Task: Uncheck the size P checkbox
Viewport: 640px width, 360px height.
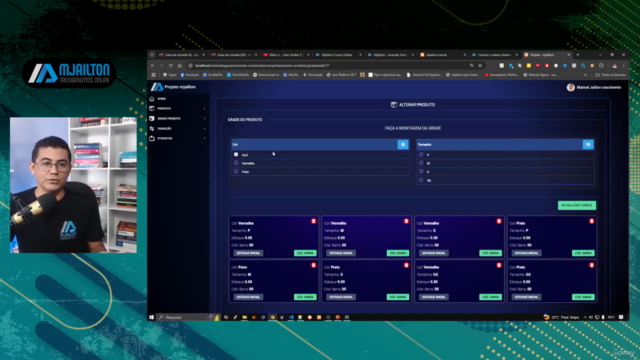Action: pyautogui.click(x=421, y=155)
